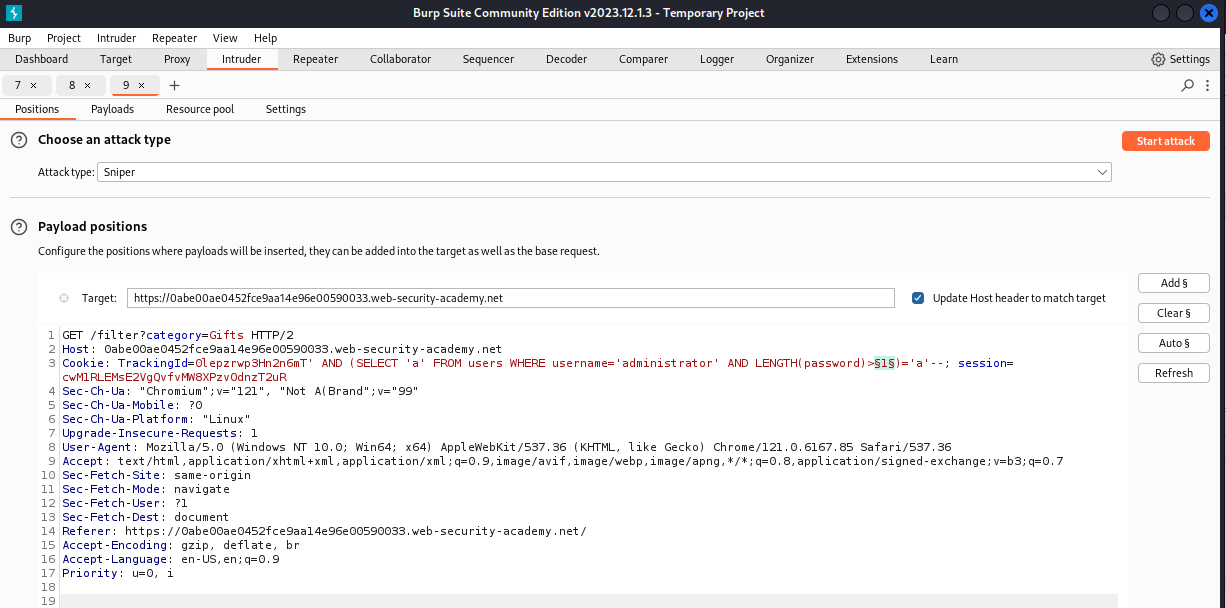Viewport: 1226px width, 608px height.
Task: Click the session cookie value cwM1RLEMsE2VgQvfvMW8XPzvOdnzT2uR
Action: click(x=174, y=377)
